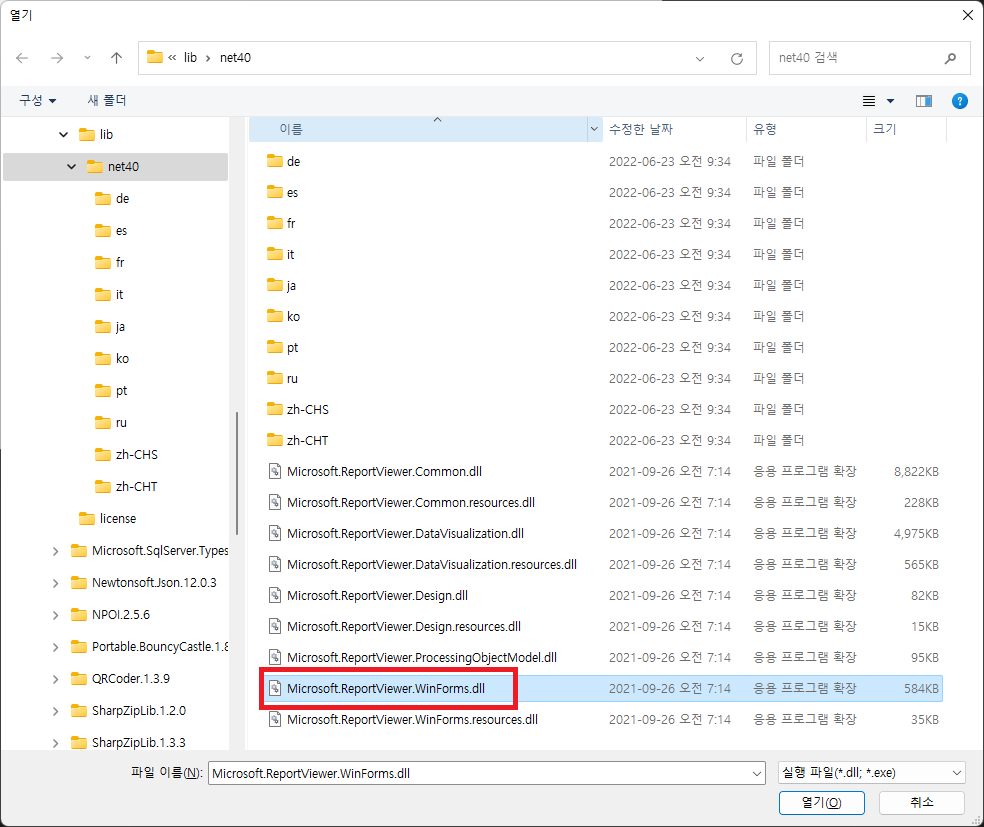Click the 취소 cancel button

click(x=922, y=803)
